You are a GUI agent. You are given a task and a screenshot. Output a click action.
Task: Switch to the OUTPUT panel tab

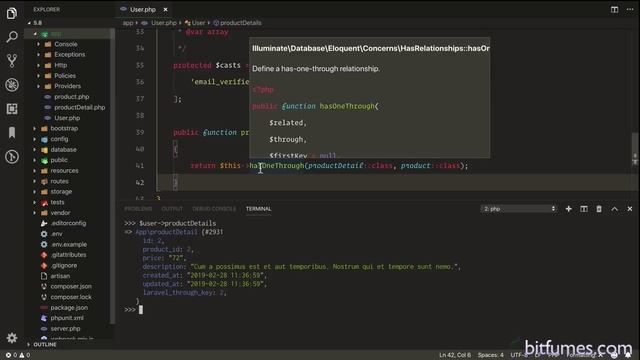(x=172, y=209)
